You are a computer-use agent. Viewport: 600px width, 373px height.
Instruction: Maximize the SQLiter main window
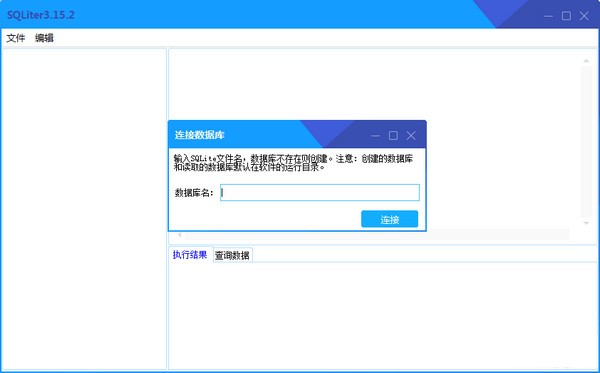[566, 16]
